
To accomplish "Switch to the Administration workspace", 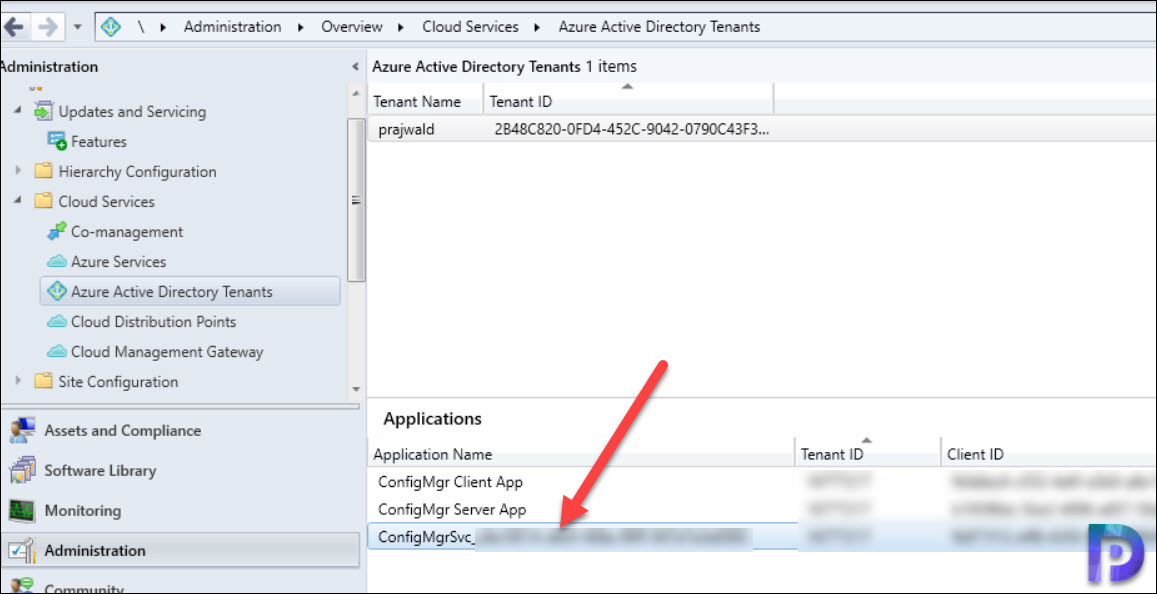I will 180,550.
